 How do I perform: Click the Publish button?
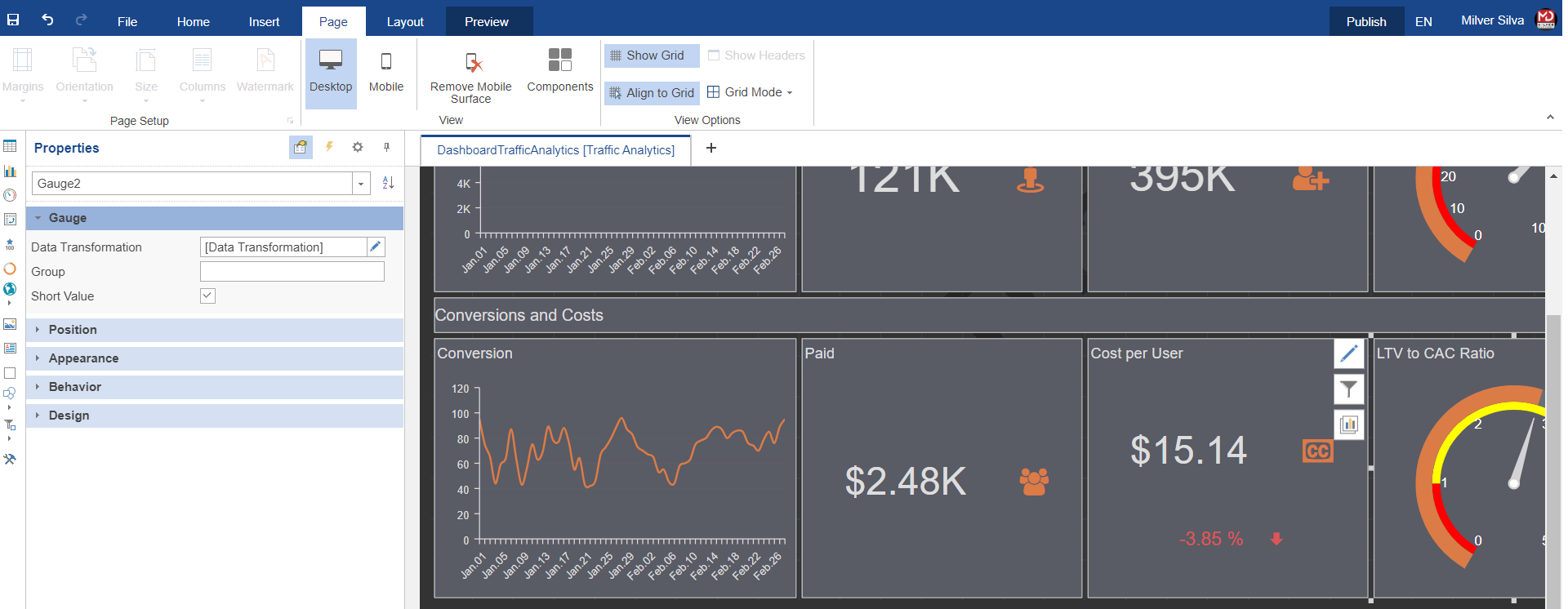coord(1366,22)
